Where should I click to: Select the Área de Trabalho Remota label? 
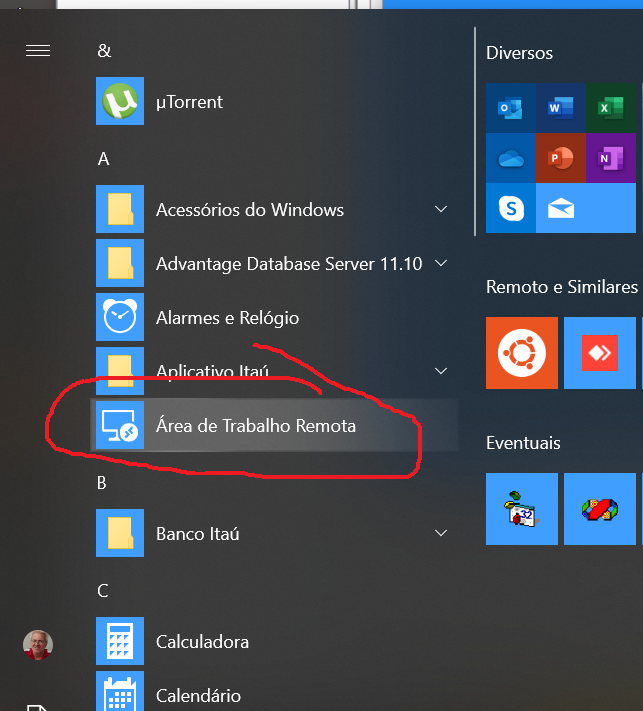[x=256, y=425]
